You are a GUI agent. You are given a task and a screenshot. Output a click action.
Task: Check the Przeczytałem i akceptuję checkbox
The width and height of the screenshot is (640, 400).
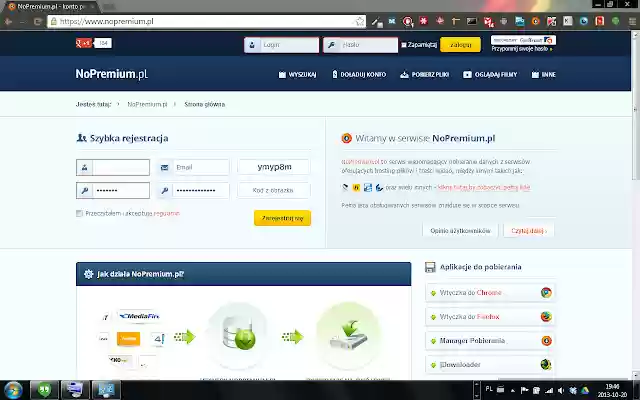(x=79, y=213)
